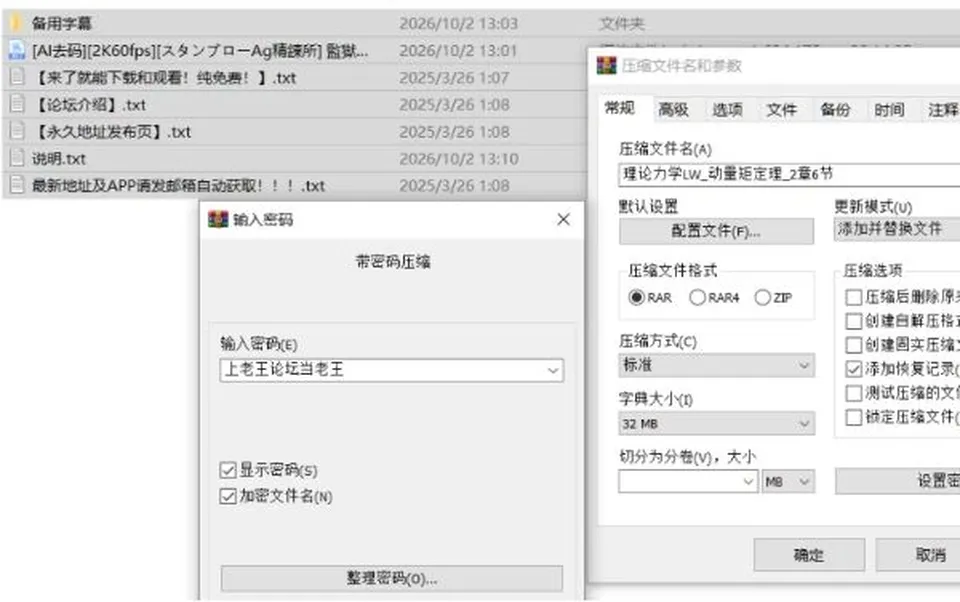Switch to the 时间 tab
This screenshot has width=960, height=602.
point(889,110)
